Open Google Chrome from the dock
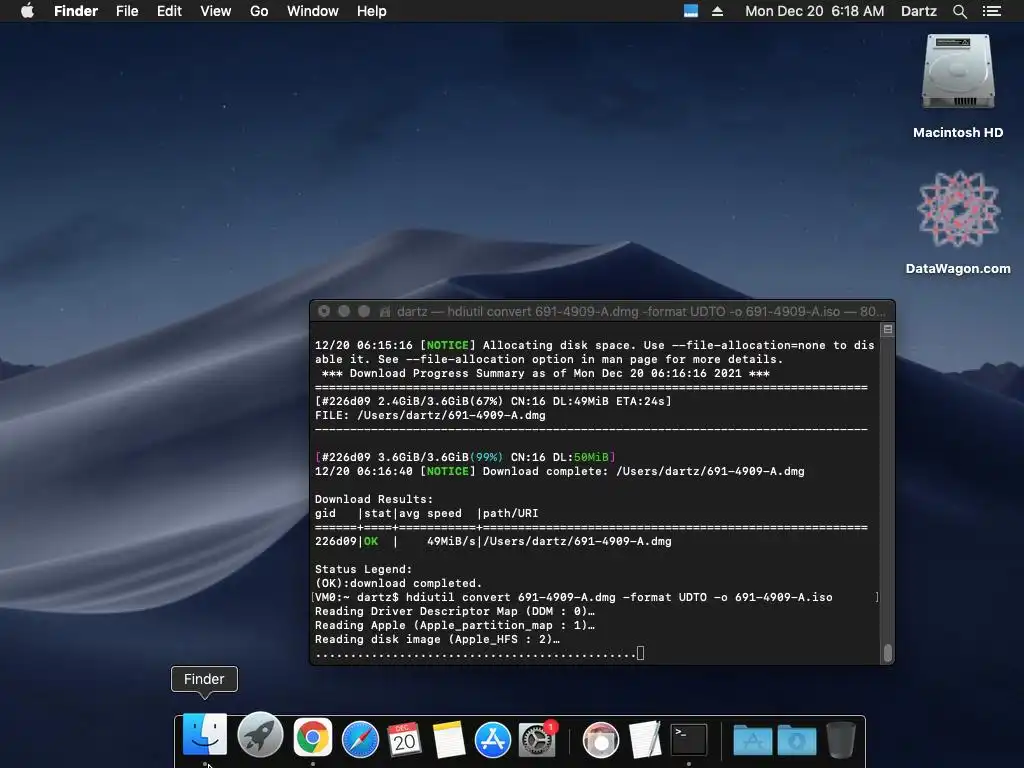Screen dimensions: 1024x768 tap(312, 737)
